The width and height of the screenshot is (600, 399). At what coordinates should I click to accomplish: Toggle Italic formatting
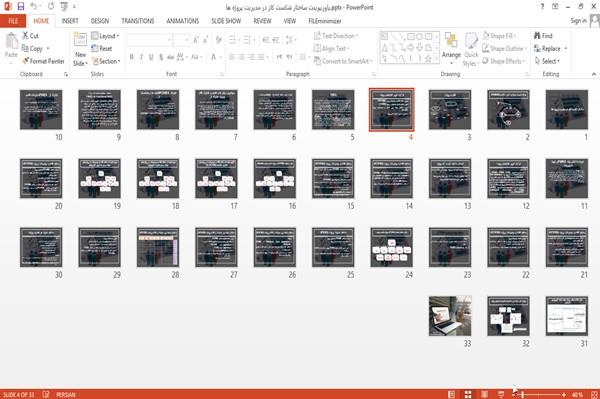(141, 57)
